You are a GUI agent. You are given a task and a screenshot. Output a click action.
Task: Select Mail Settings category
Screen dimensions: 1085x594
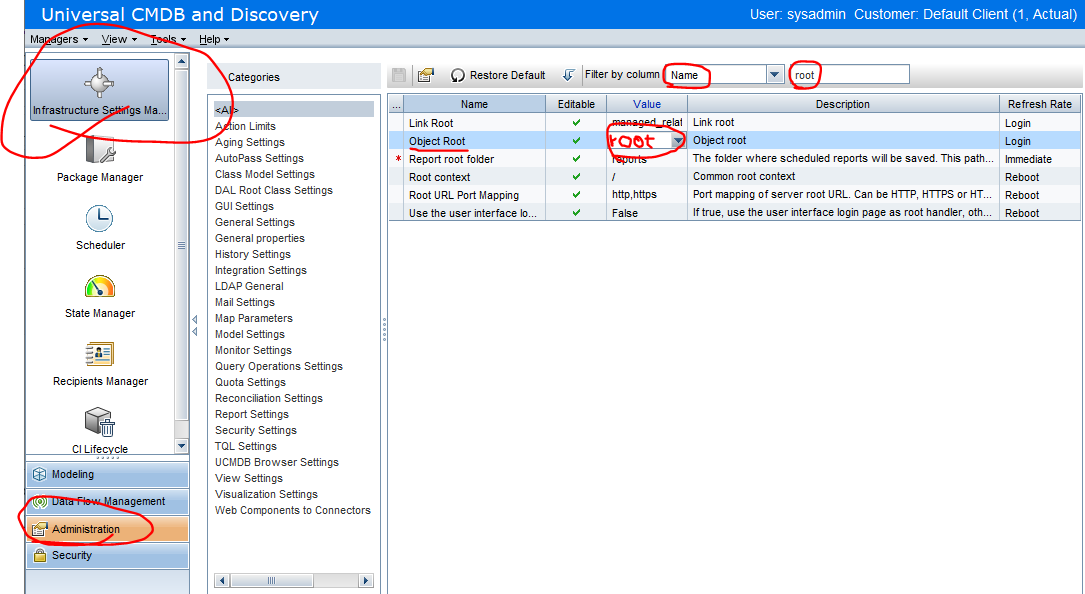pos(244,302)
